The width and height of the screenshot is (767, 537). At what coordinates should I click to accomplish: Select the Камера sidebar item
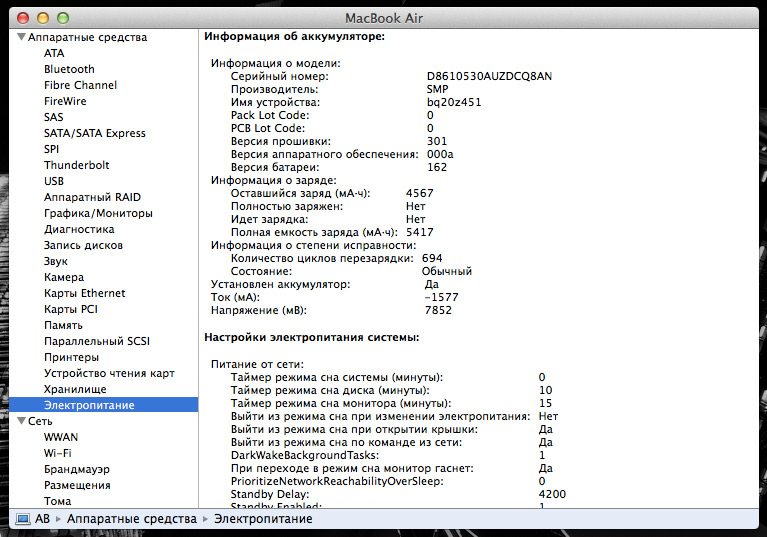[64, 277]
